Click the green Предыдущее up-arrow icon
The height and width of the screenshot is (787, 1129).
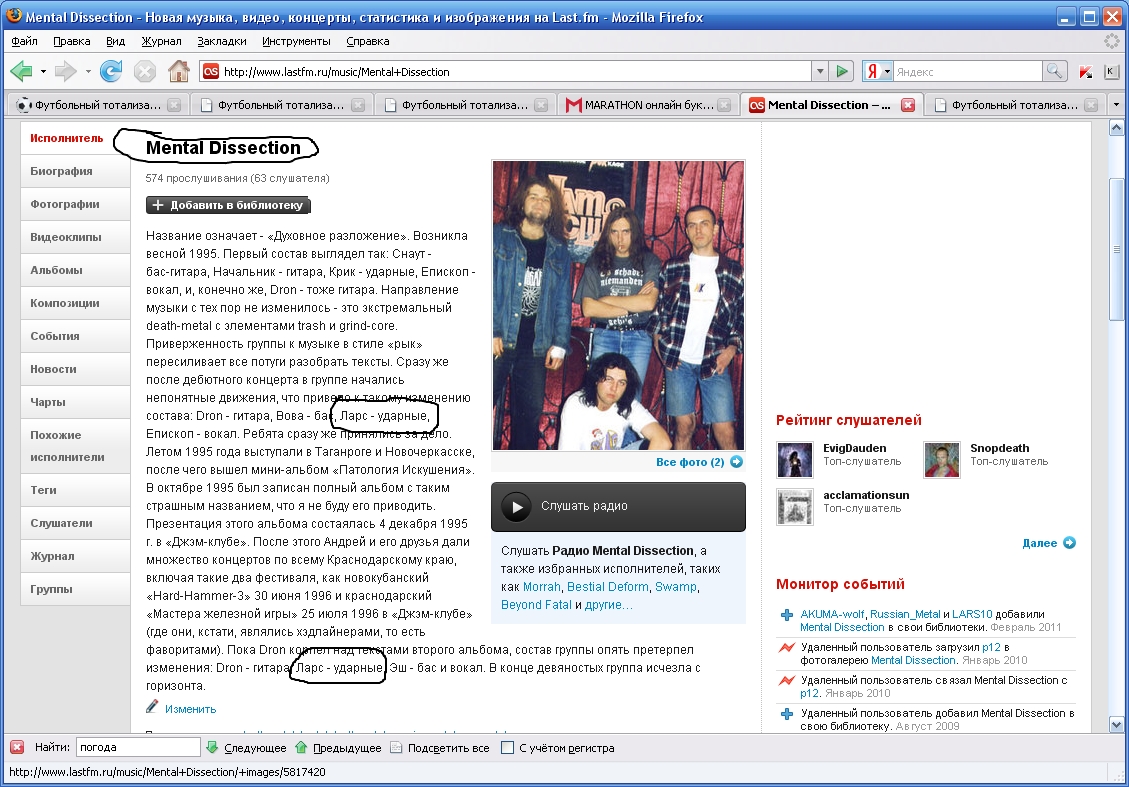tap(301, 747)
